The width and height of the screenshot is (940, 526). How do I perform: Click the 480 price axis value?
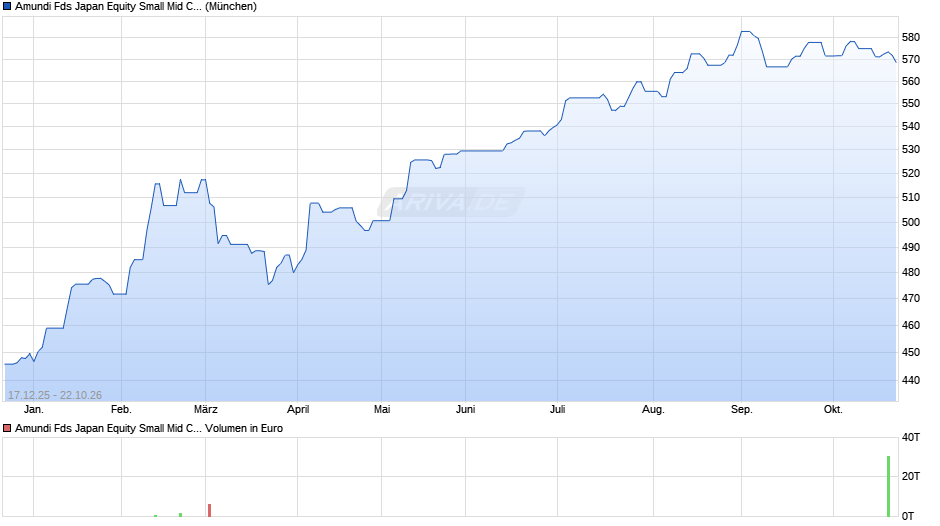(x=911, y=272)
